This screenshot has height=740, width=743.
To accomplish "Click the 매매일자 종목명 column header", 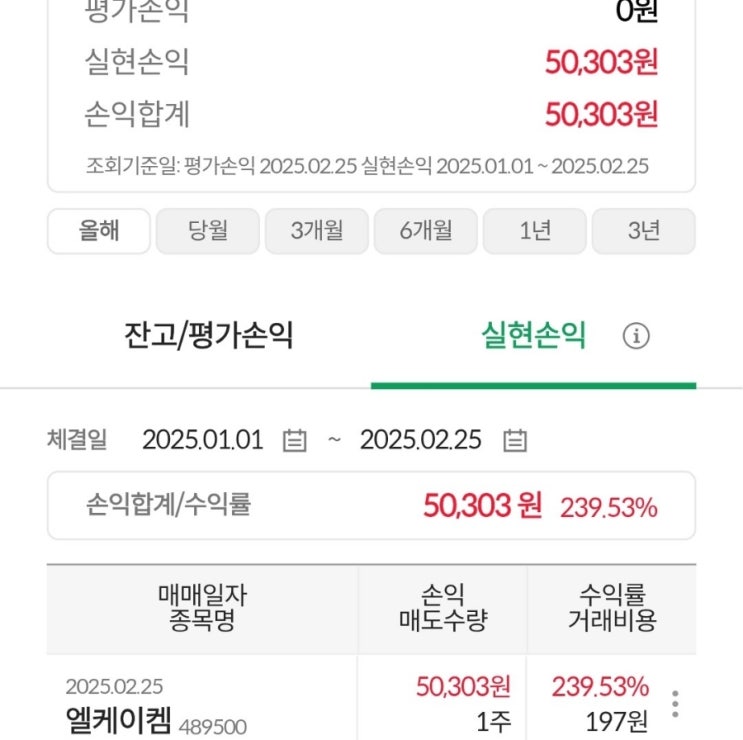I will click(202, 609).
